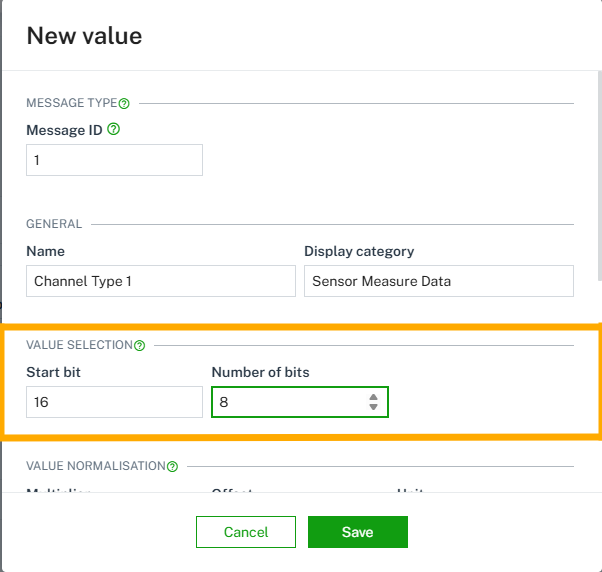Click the GENERAL section heading
Screen dimensions: 602x572
click(x=54, y=224)
